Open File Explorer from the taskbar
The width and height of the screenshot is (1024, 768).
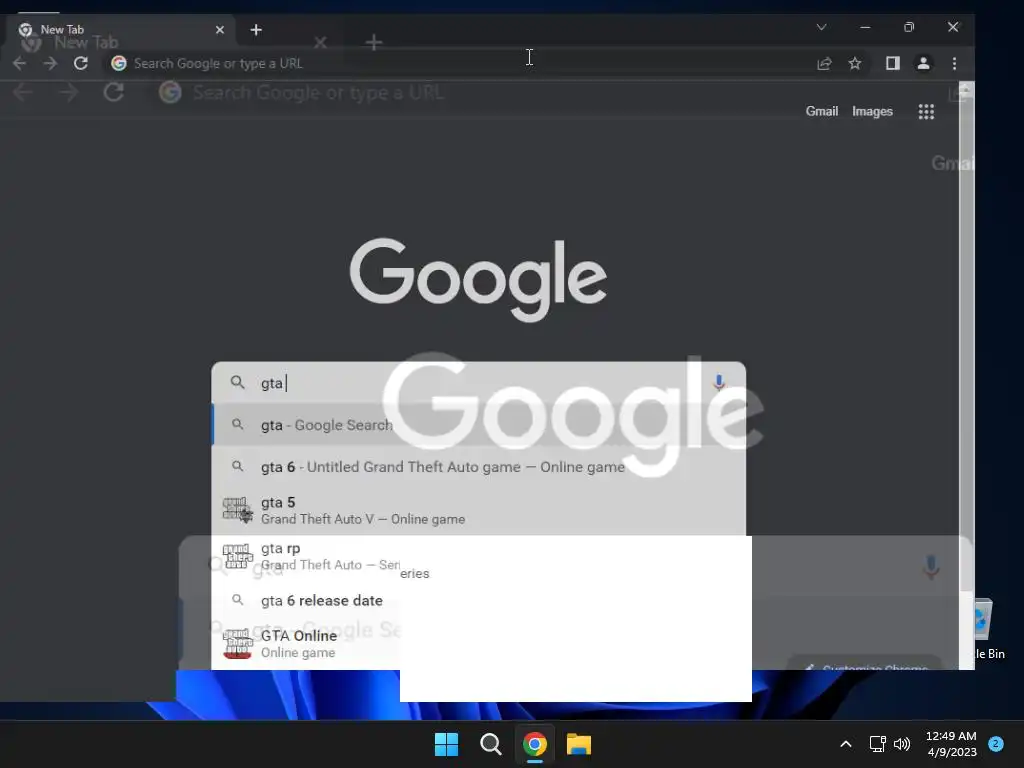click(x=579, y=744)
